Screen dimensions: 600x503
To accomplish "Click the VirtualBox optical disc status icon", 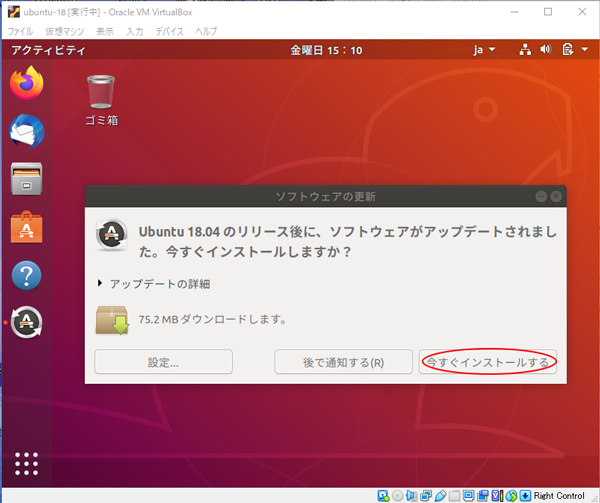I will click(398, 496).
